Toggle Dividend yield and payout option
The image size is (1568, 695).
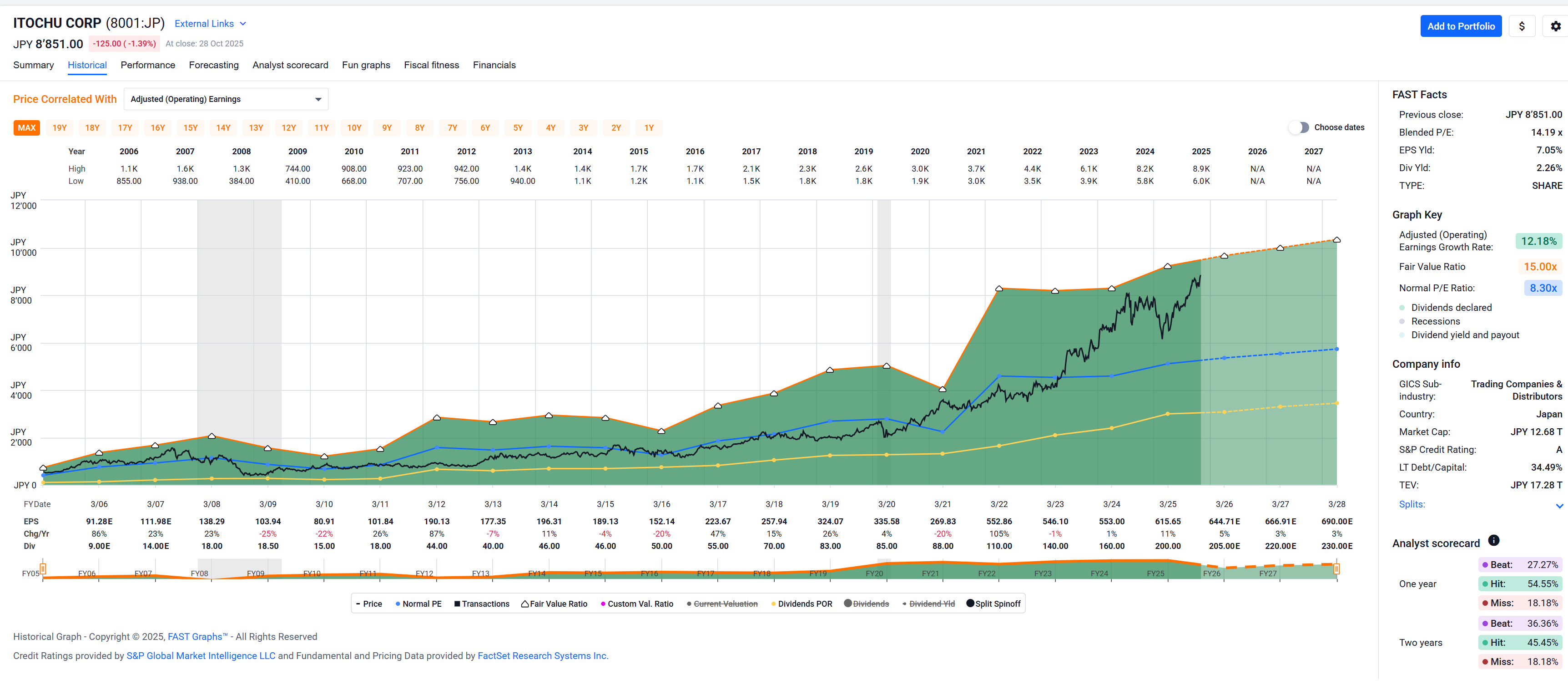[1402, 335]
